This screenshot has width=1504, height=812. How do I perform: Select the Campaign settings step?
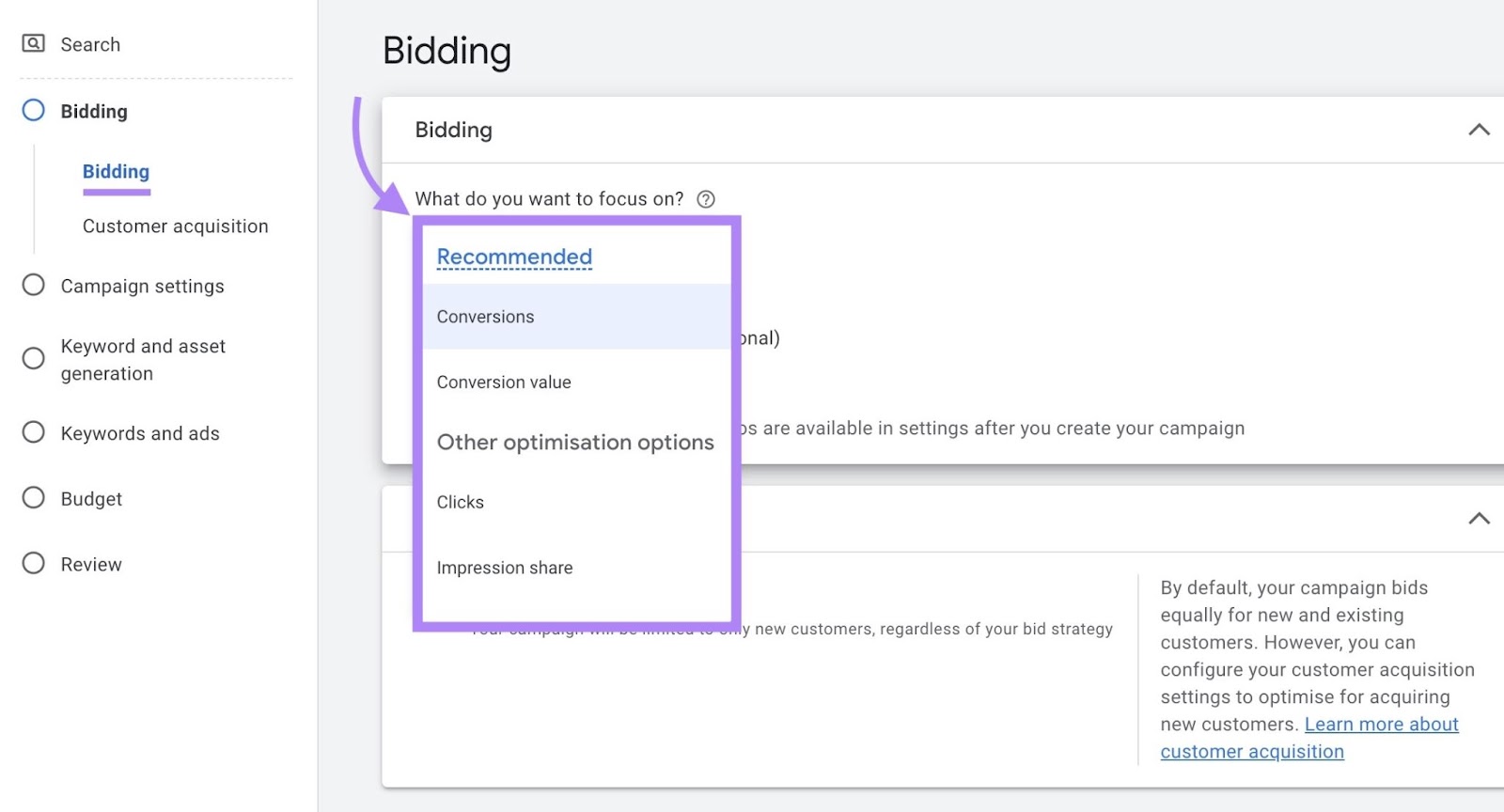coord(142,286)
